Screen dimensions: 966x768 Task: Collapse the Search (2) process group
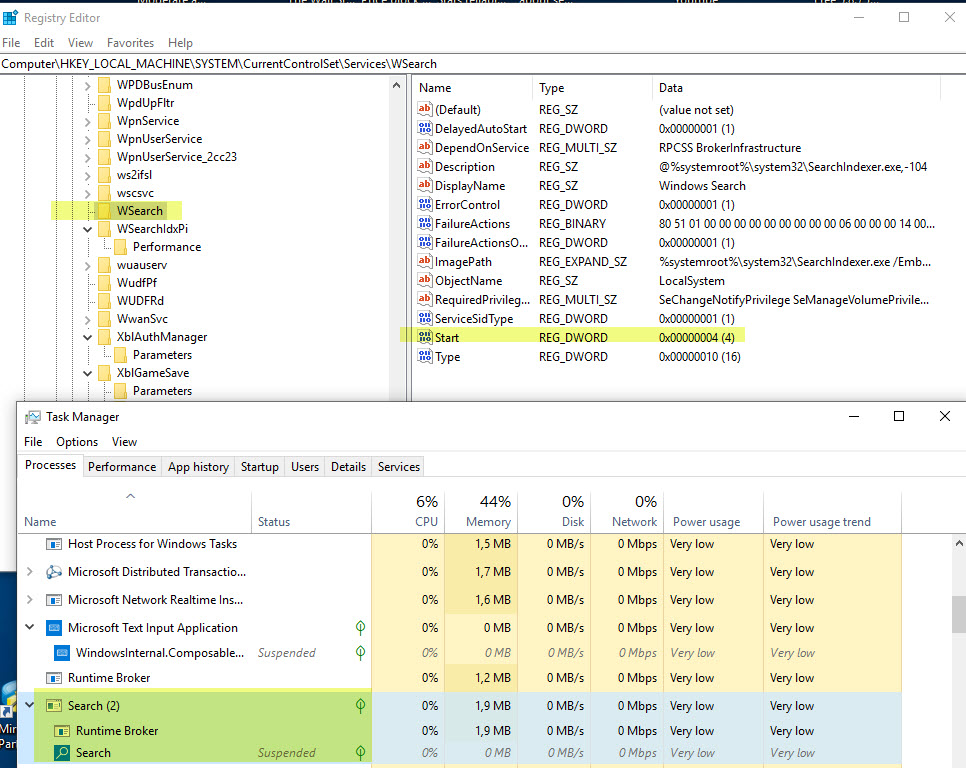[x=30, y=705]
